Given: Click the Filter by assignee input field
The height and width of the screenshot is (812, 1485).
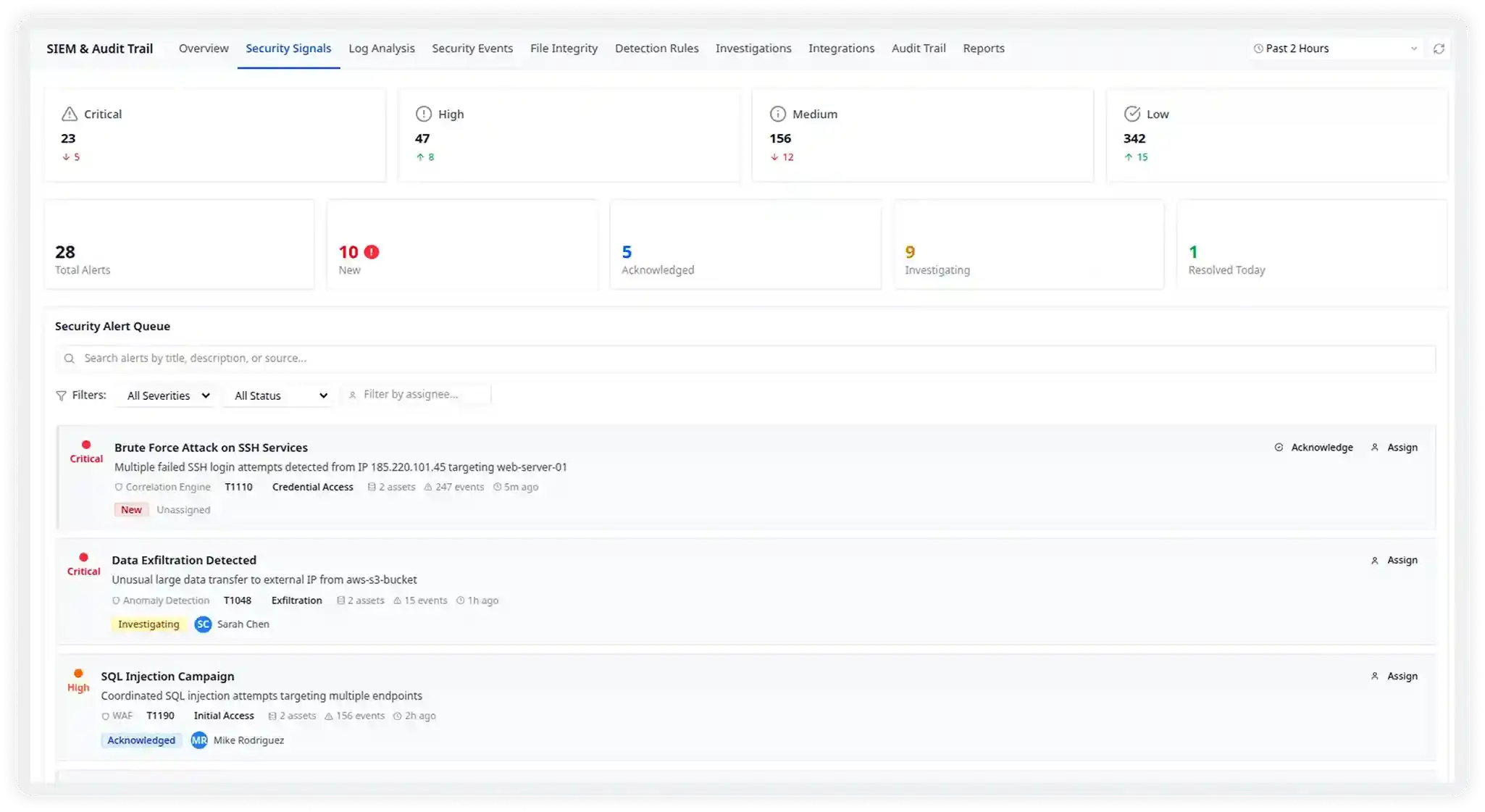Looking at the screenshot, I should [417, 394].
